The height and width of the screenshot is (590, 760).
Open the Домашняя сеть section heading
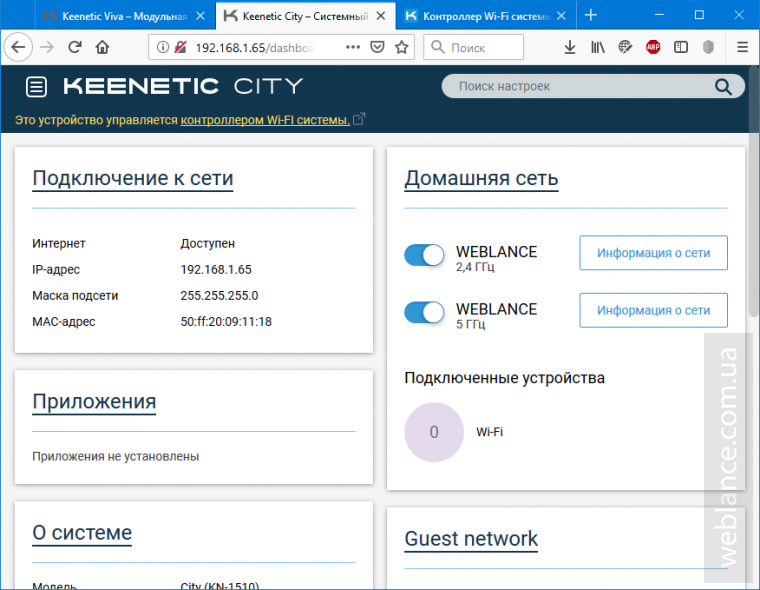[481, 178]
